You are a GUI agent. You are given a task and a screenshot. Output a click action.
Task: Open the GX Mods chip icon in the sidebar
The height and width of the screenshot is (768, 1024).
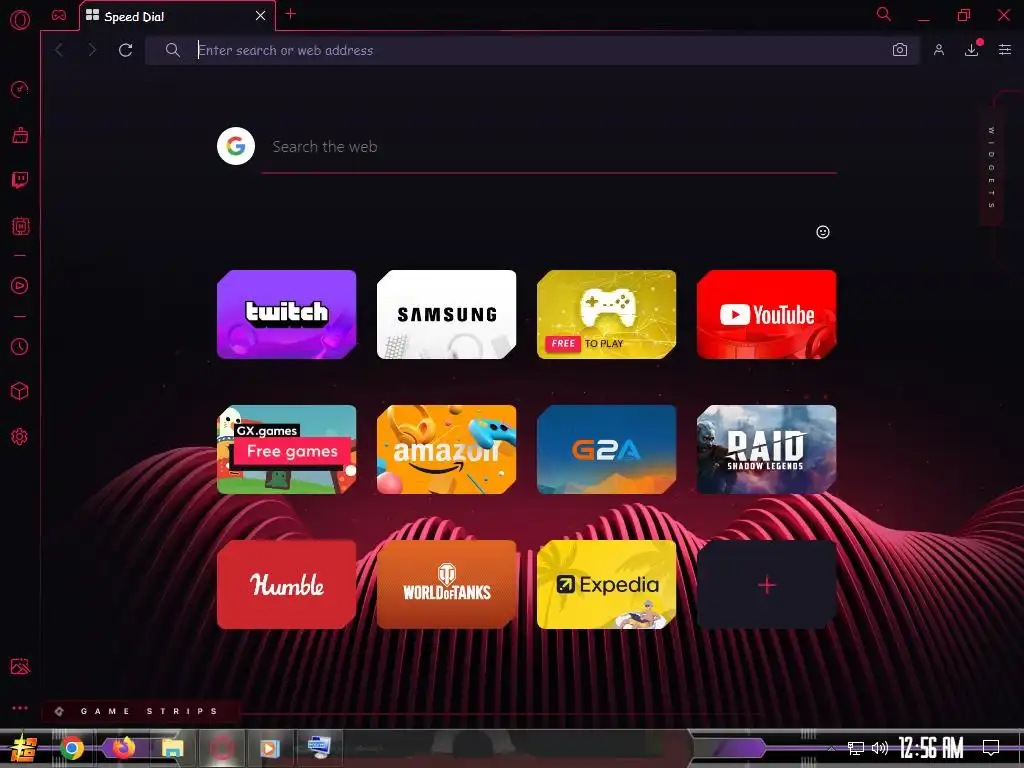(x=20, y=227)
